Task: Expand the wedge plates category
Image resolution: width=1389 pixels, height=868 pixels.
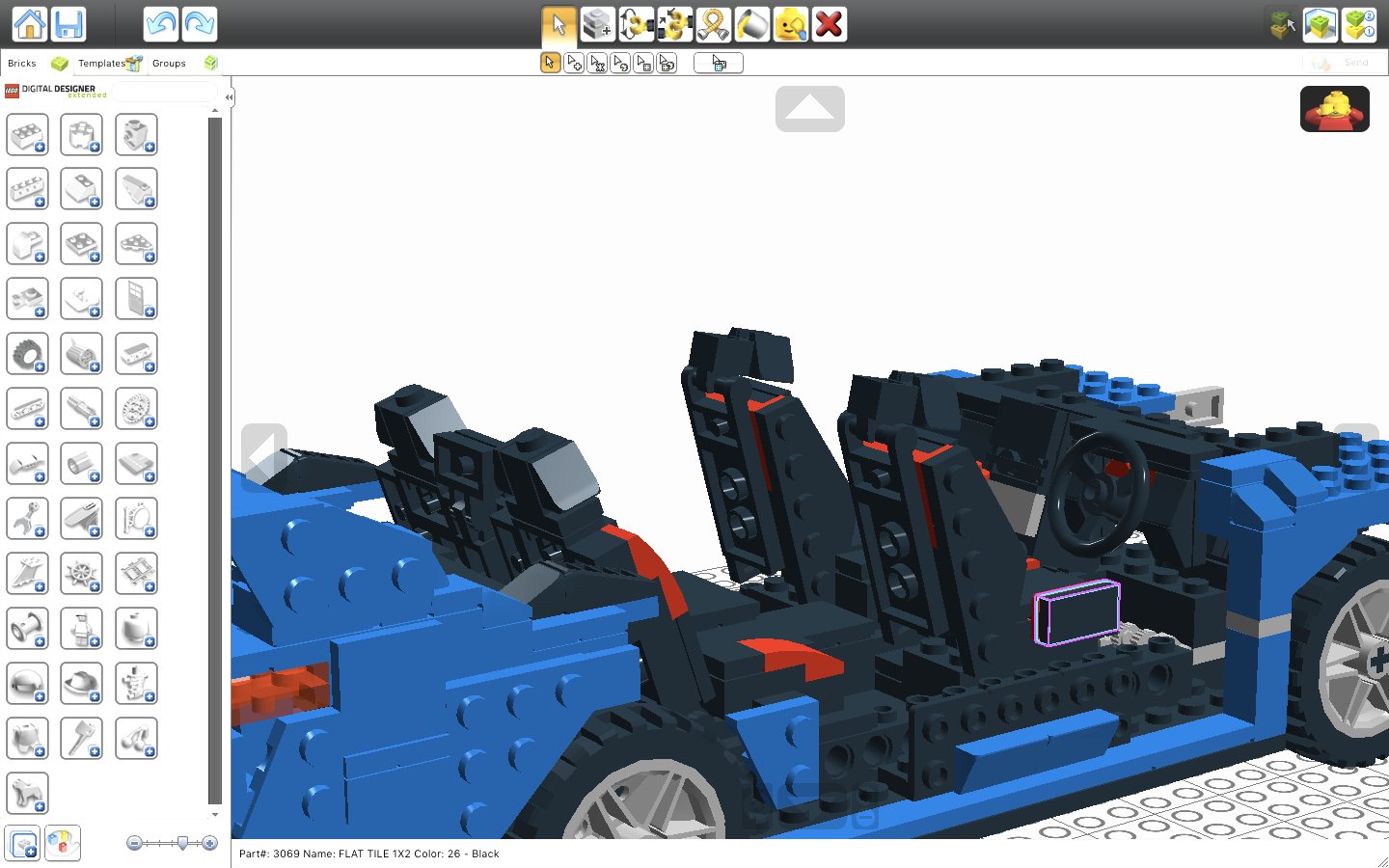Action: 136,245
